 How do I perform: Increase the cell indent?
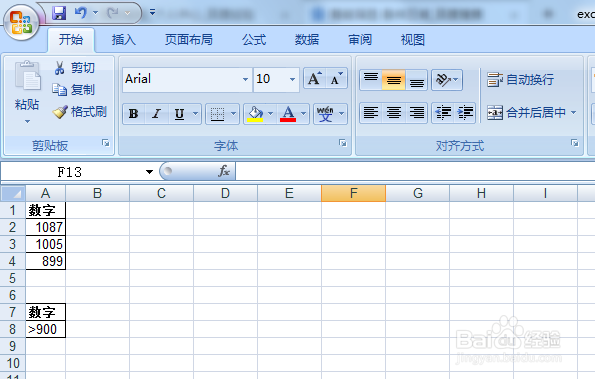465,113
